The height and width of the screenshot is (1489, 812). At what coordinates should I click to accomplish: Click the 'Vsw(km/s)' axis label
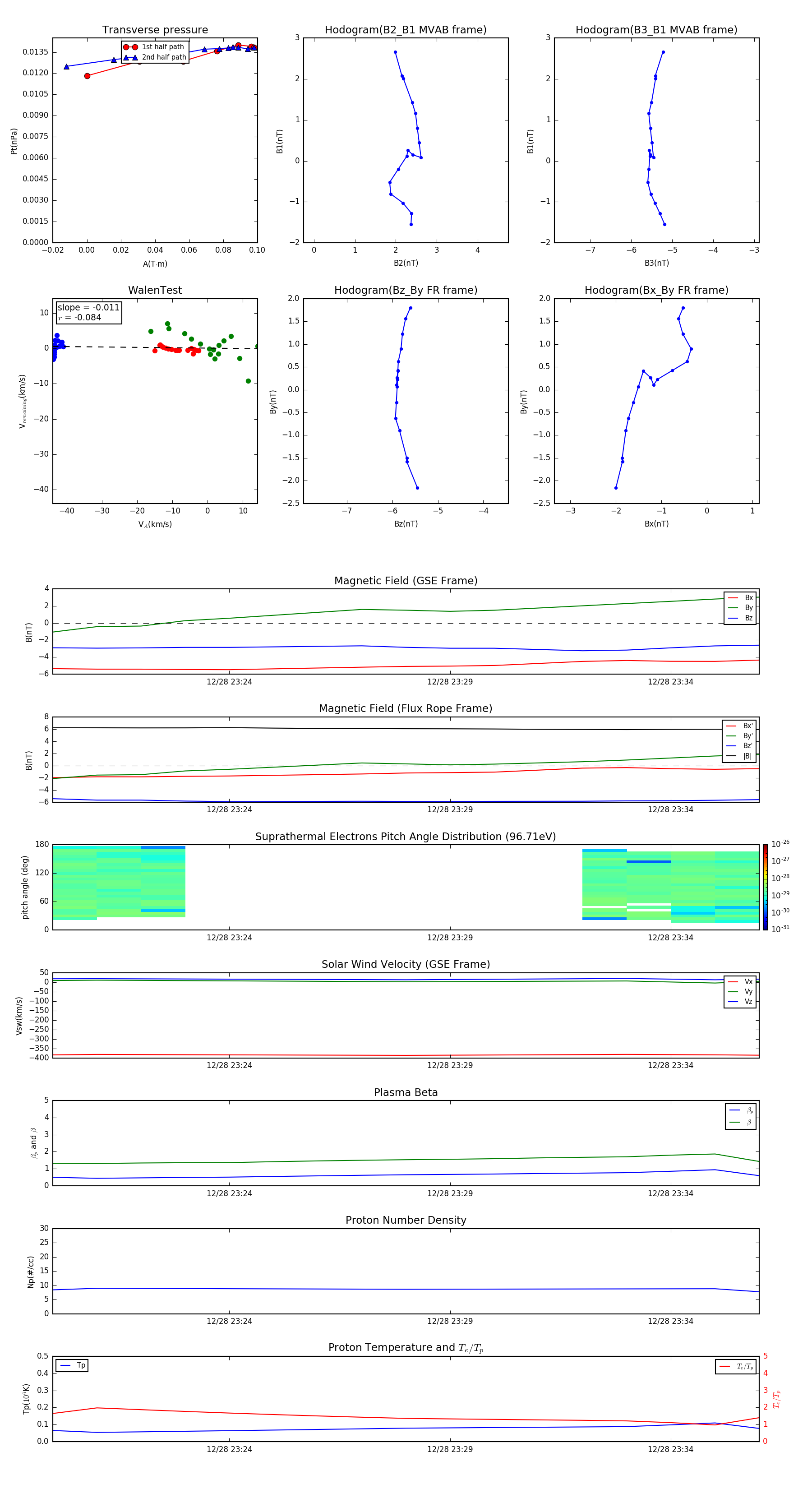(x=19, y=1016)
